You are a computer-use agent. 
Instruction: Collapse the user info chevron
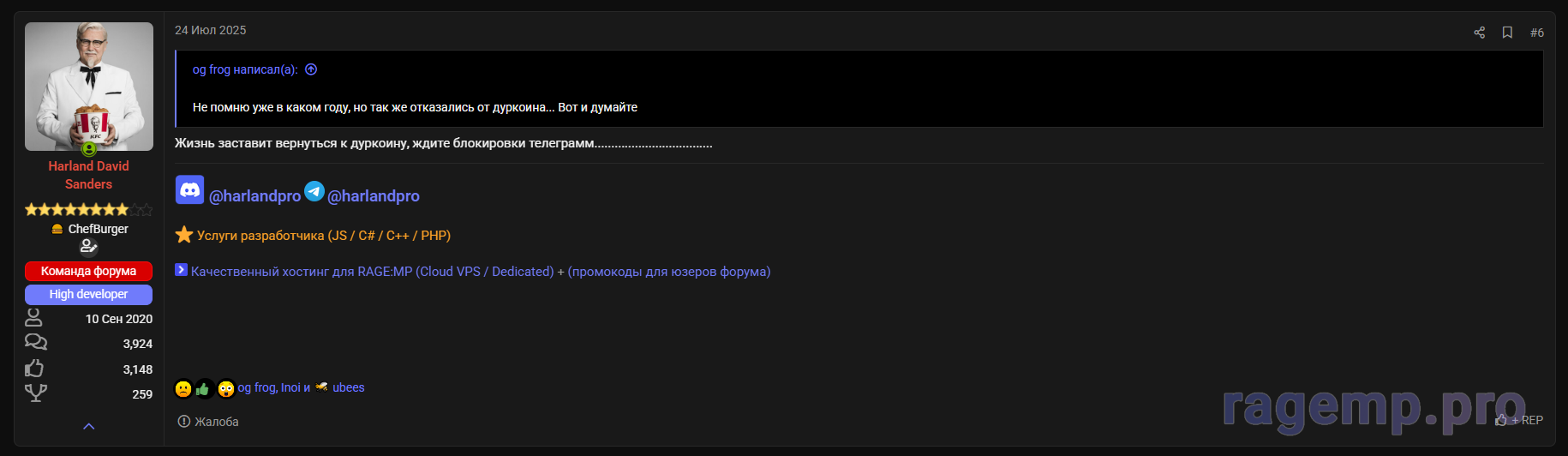[x=88, y=426]
